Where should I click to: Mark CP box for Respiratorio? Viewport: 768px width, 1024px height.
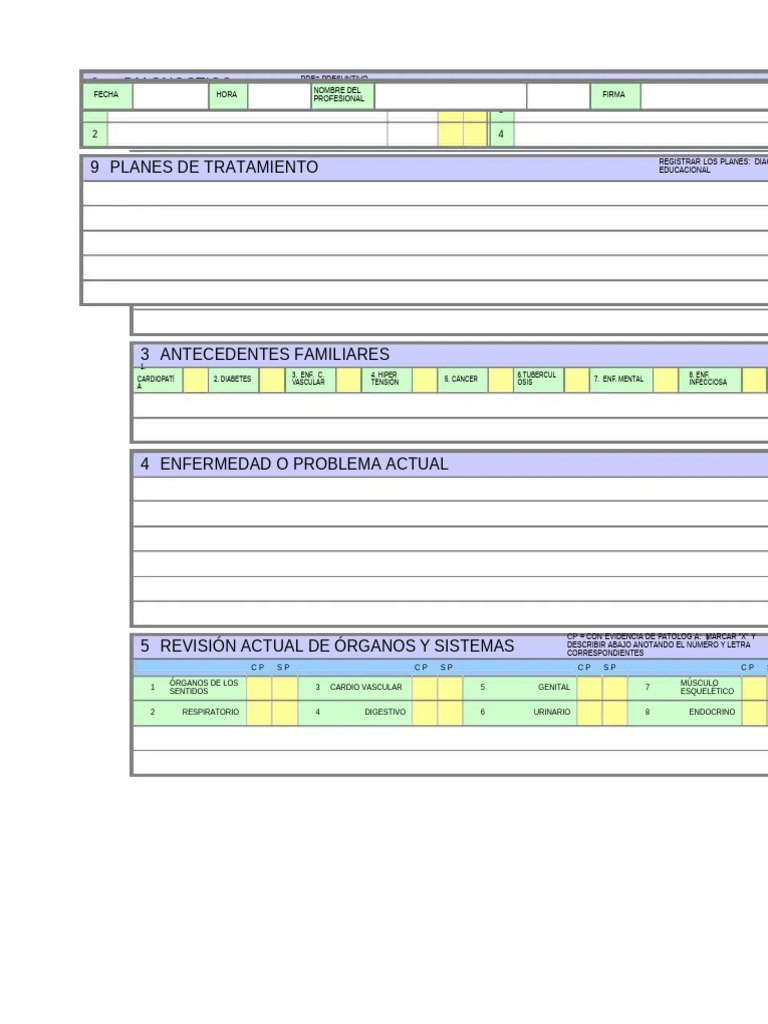[259, 713]
